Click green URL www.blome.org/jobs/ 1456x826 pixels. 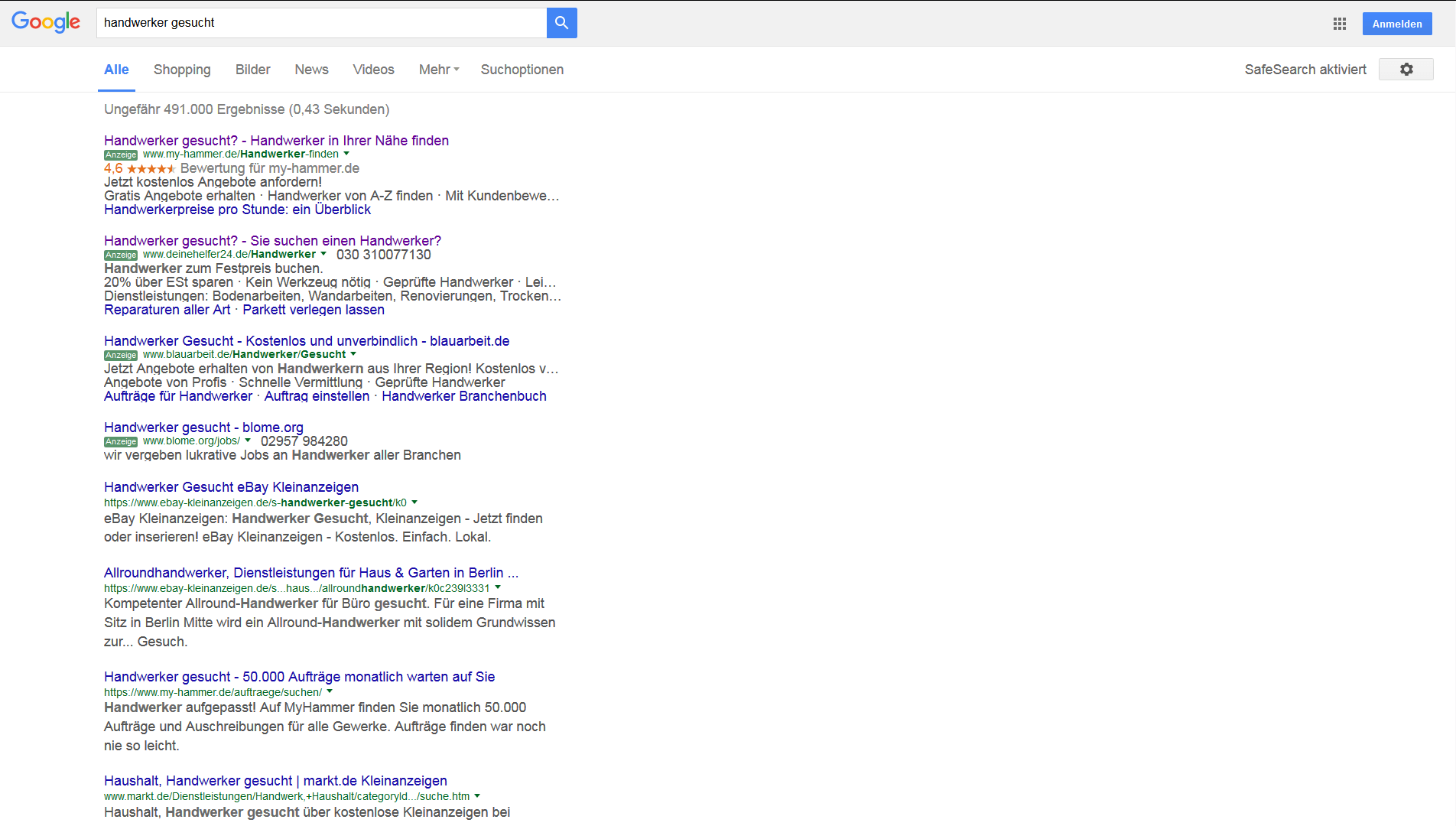tap(191, 441)
